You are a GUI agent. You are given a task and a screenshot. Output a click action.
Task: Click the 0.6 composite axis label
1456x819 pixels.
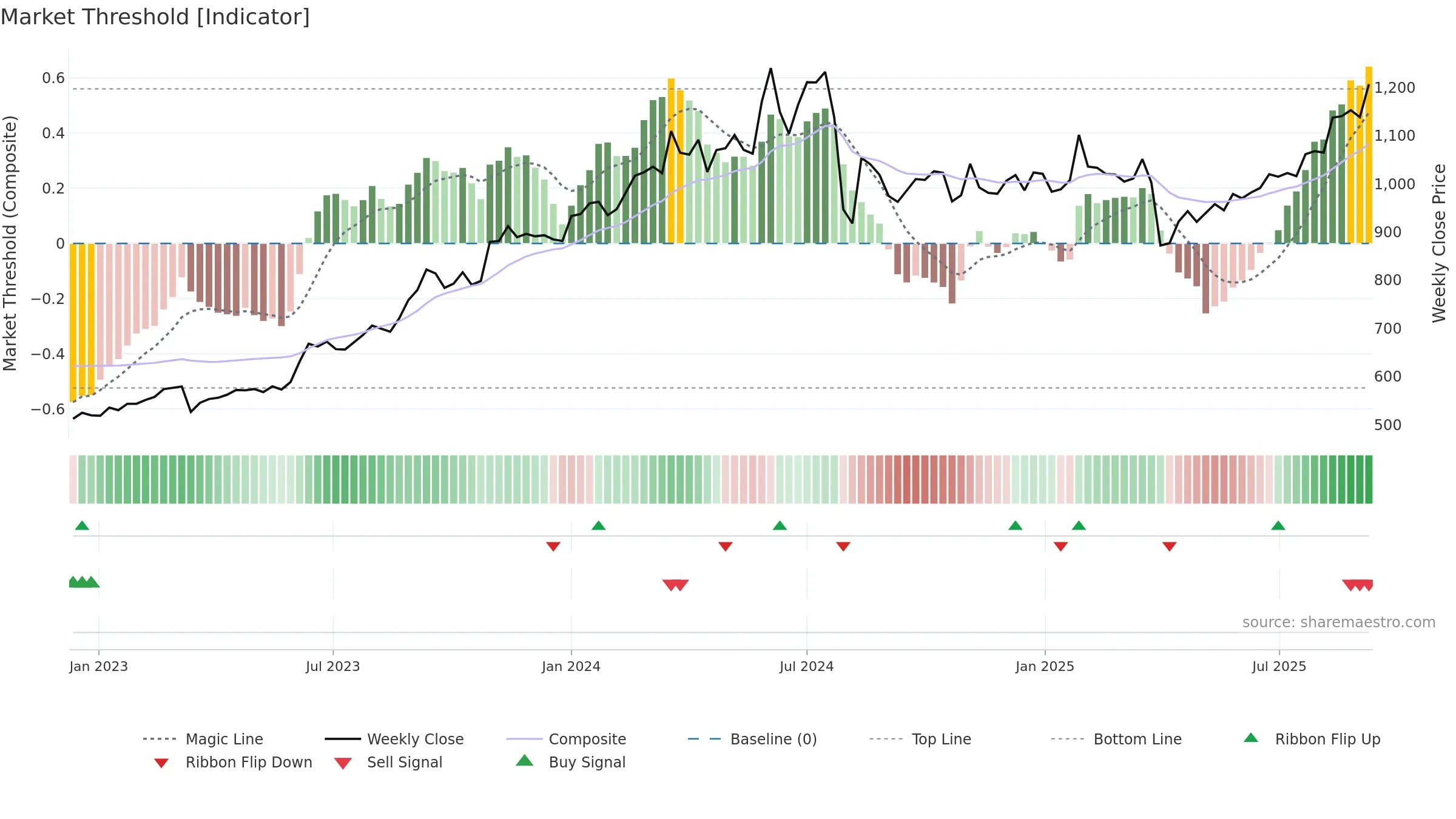point(53,78)
